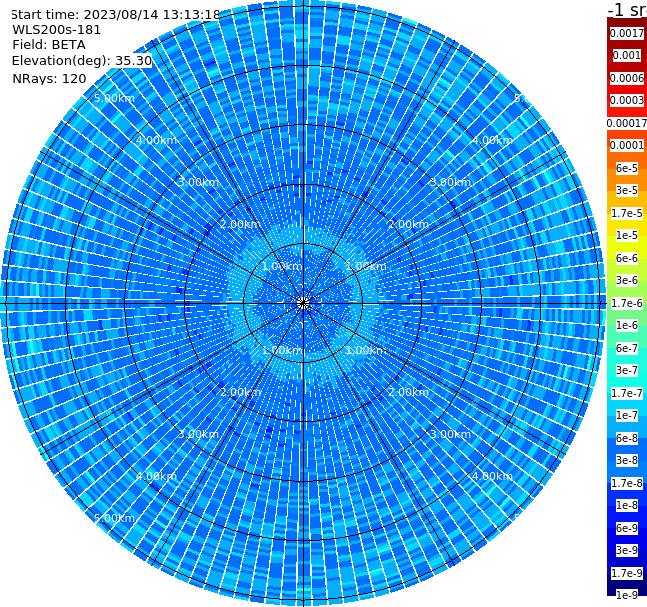
Task: Click the 4.00km range label in lower-left quadrant
Action: click(156, 476)
